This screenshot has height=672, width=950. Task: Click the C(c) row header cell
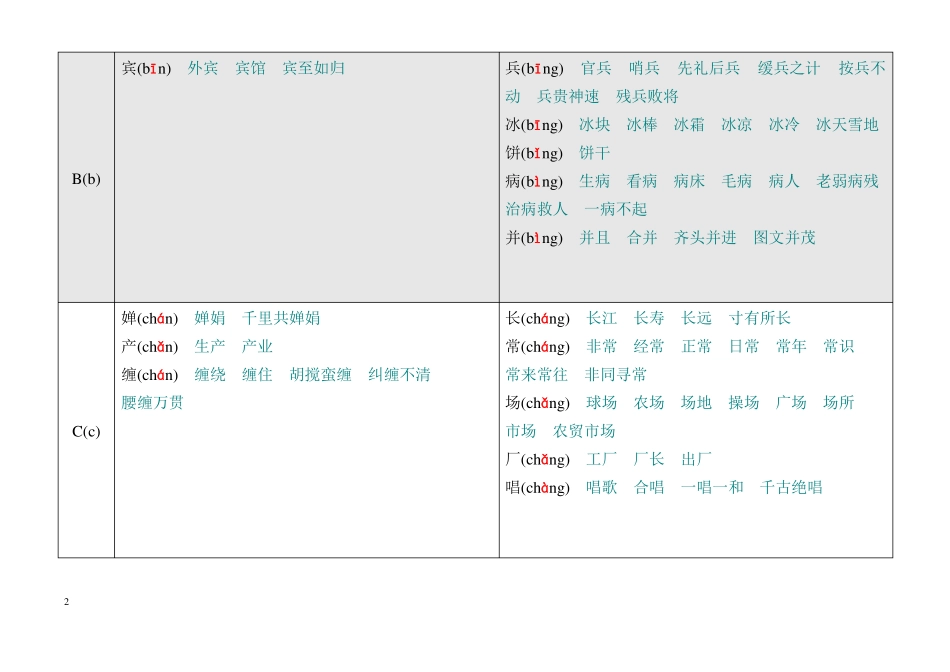tap(86, 430)
